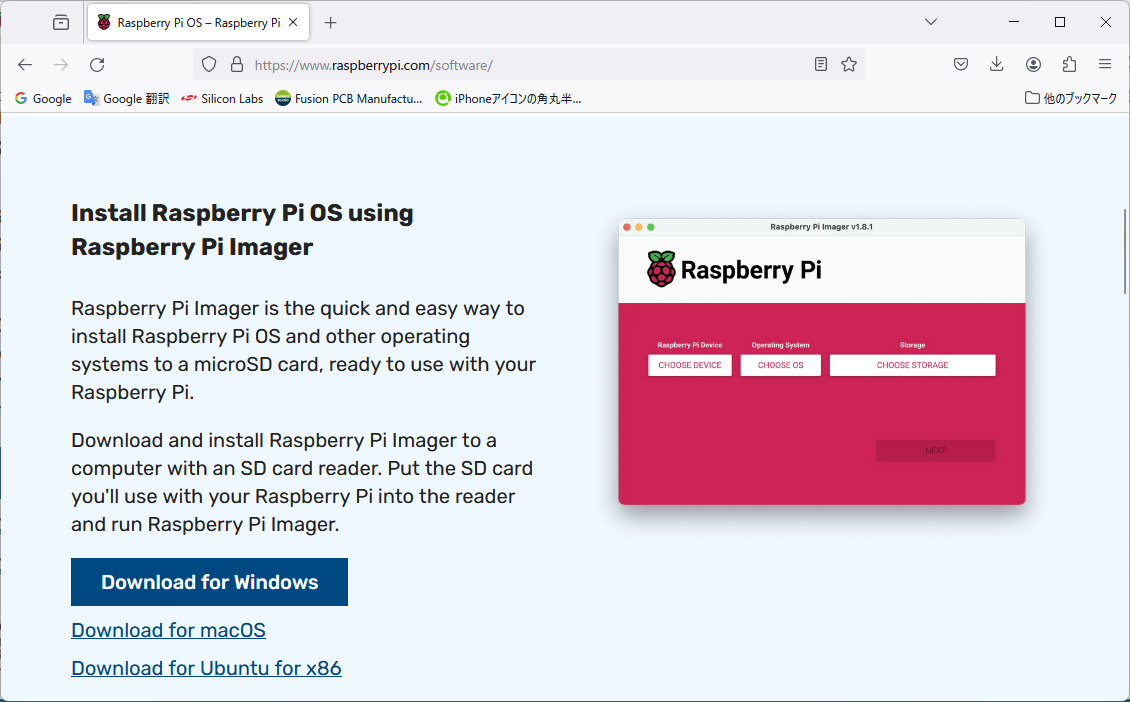The width and height of the screenshot is (1130, 702).
Task: Click the Download for Windows button
Action: click(x=209, y=581)
